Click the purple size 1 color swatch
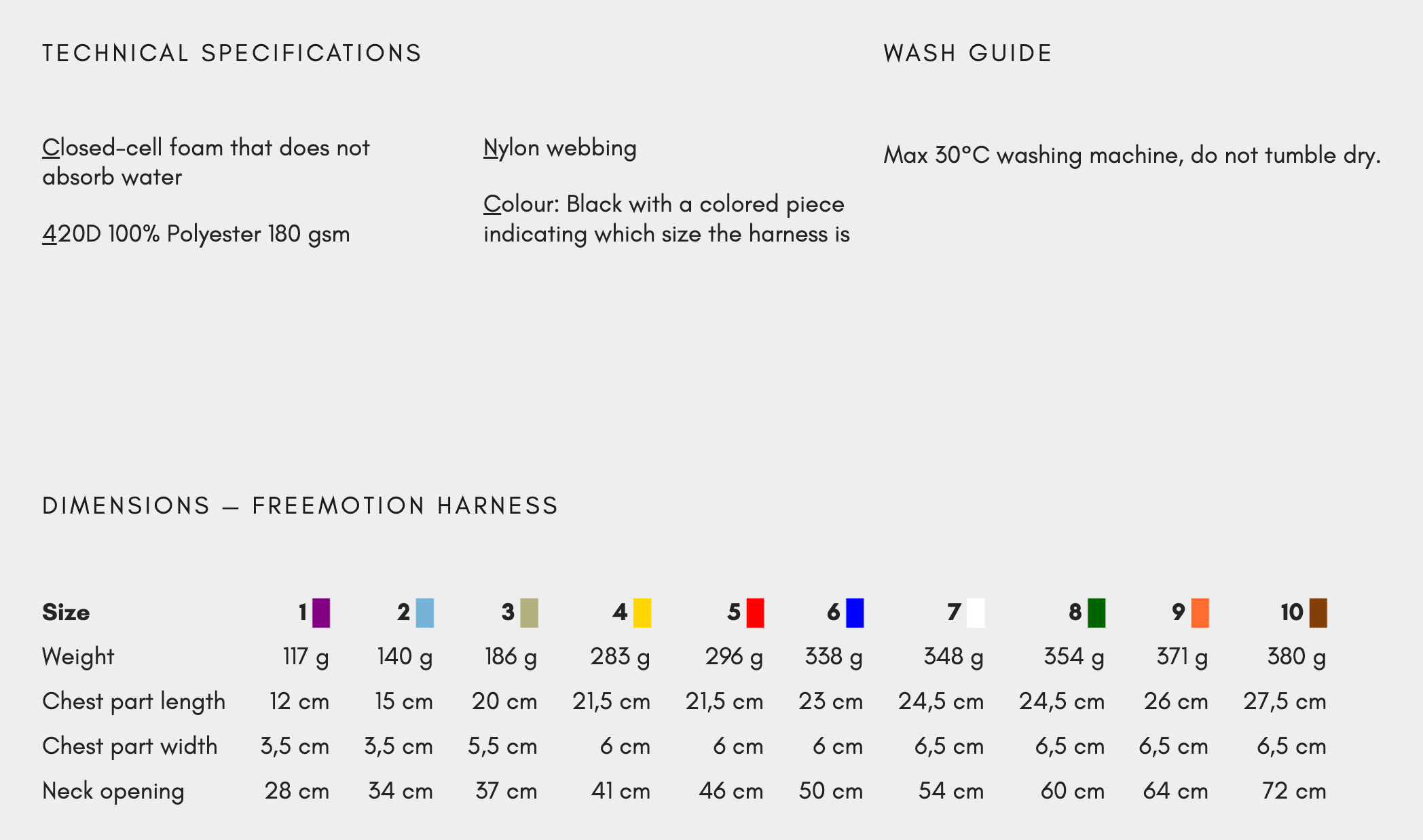Screen dimensions: 1423x840 pos(321,613)
